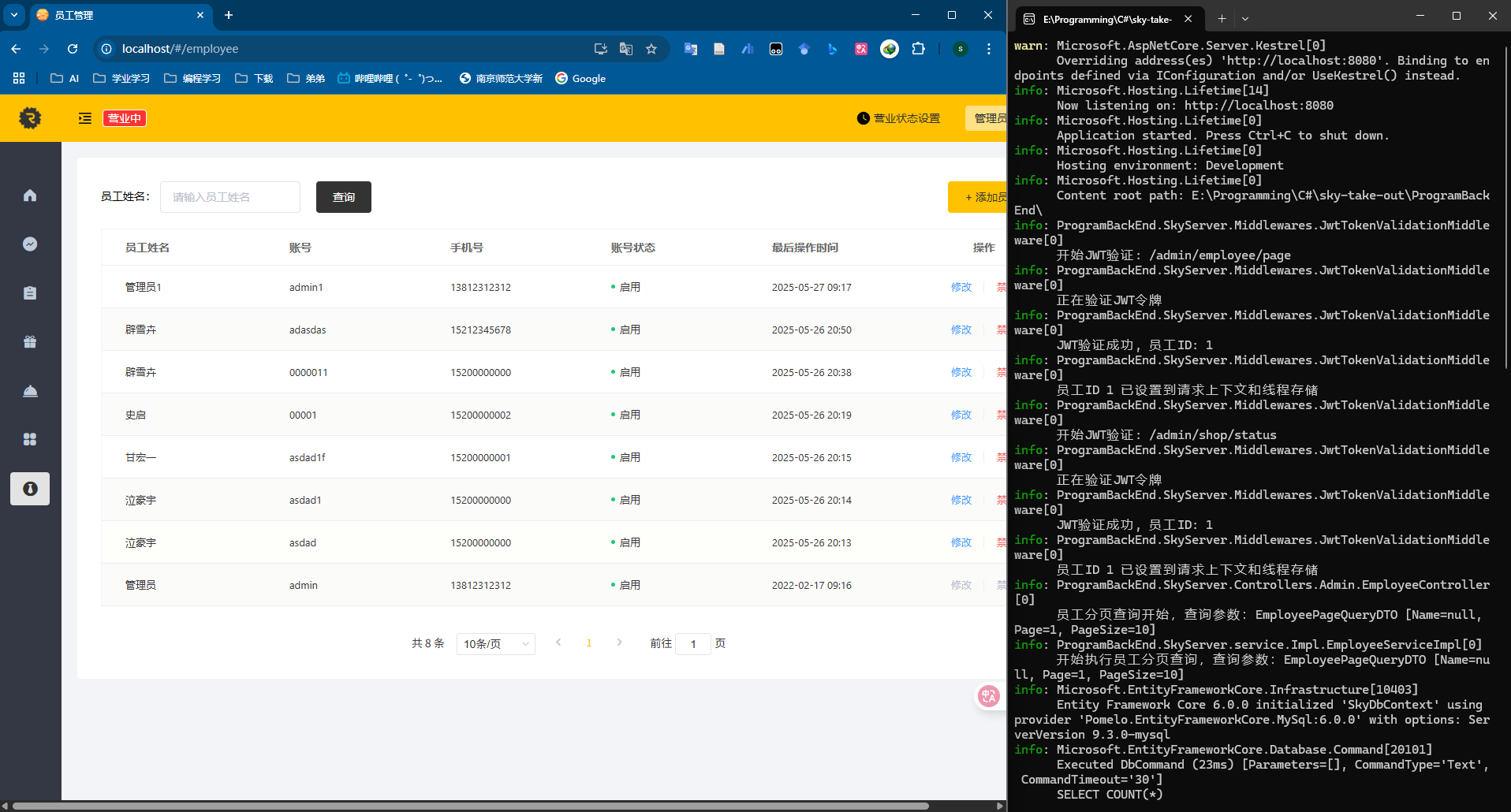
Task: Open the dish cloche sidebar icon
Action: (30, 391)
